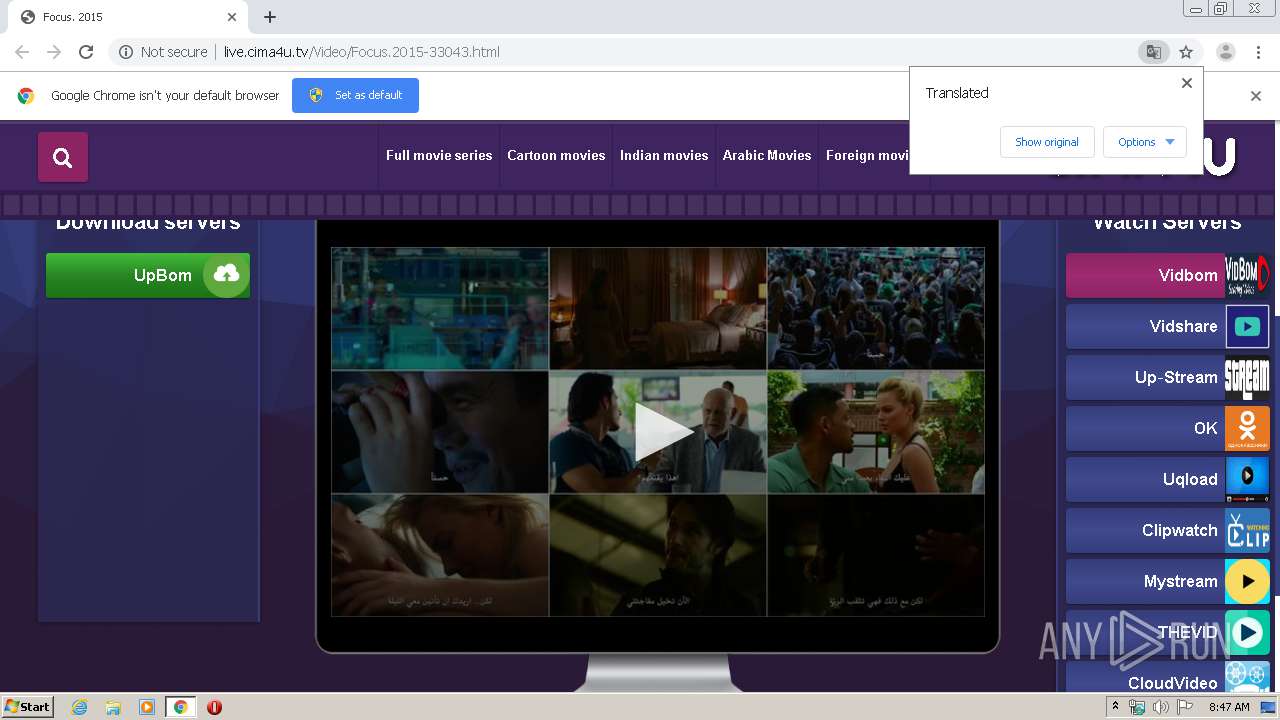Image resolution: width=1280 pixels, height=720 pixels.
Task: Click the Action Center flag icon
Action: click(1185, 707)
